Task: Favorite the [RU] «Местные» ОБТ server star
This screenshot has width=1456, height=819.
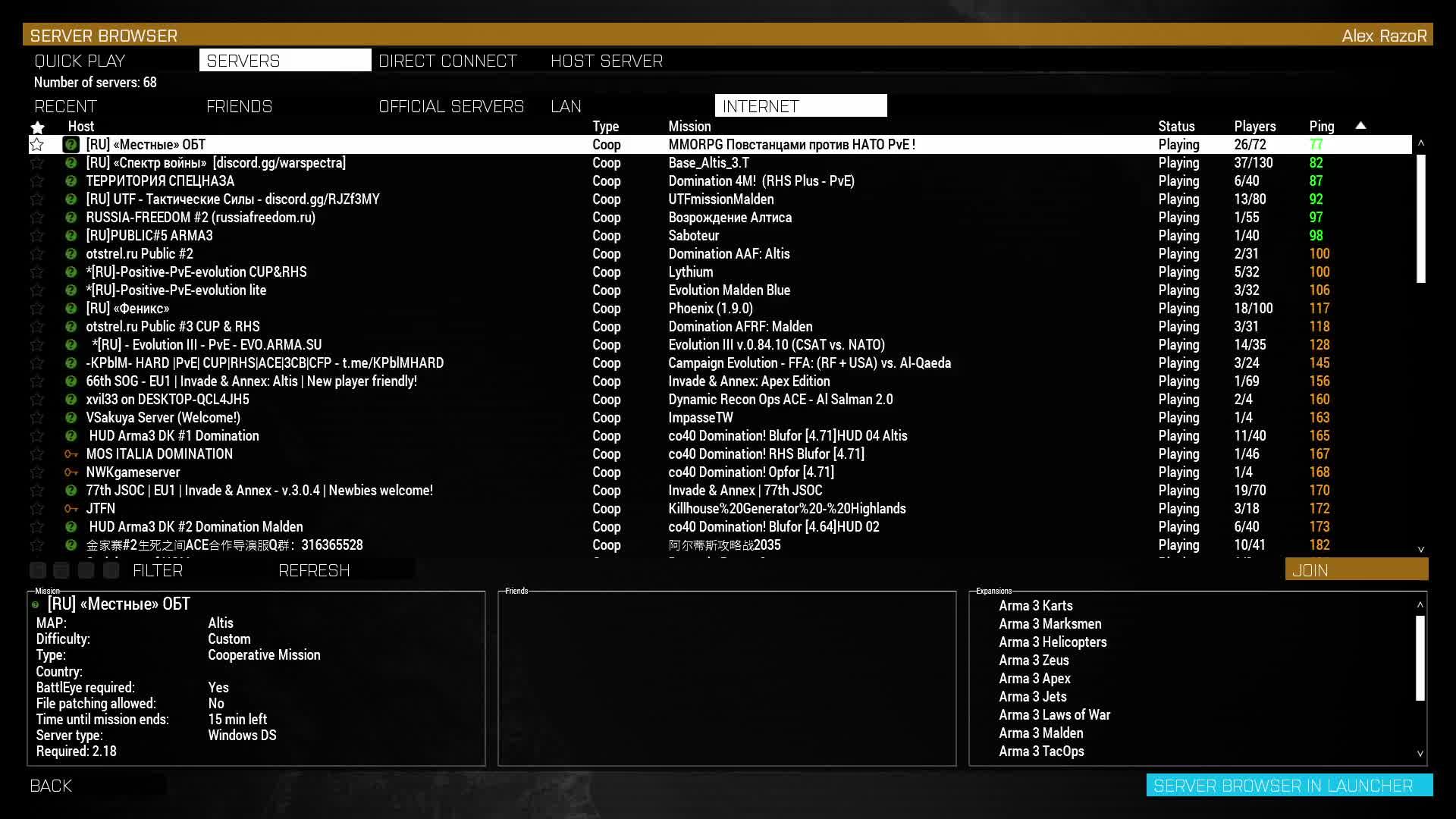Action: [36, 145]
